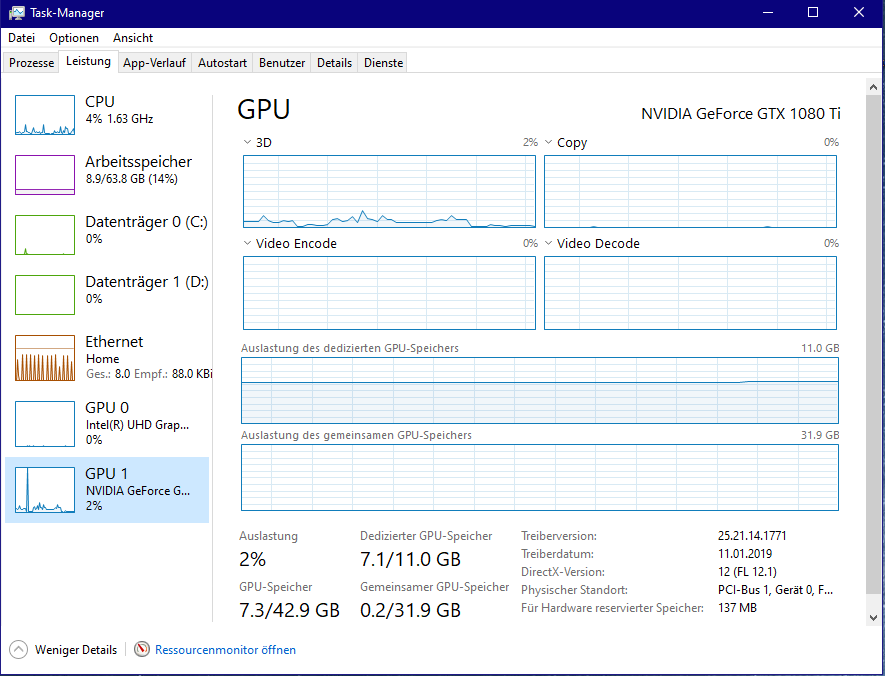
Task: Click the Treiberversion value 25.21.14.1771
Action: [752, 535]
